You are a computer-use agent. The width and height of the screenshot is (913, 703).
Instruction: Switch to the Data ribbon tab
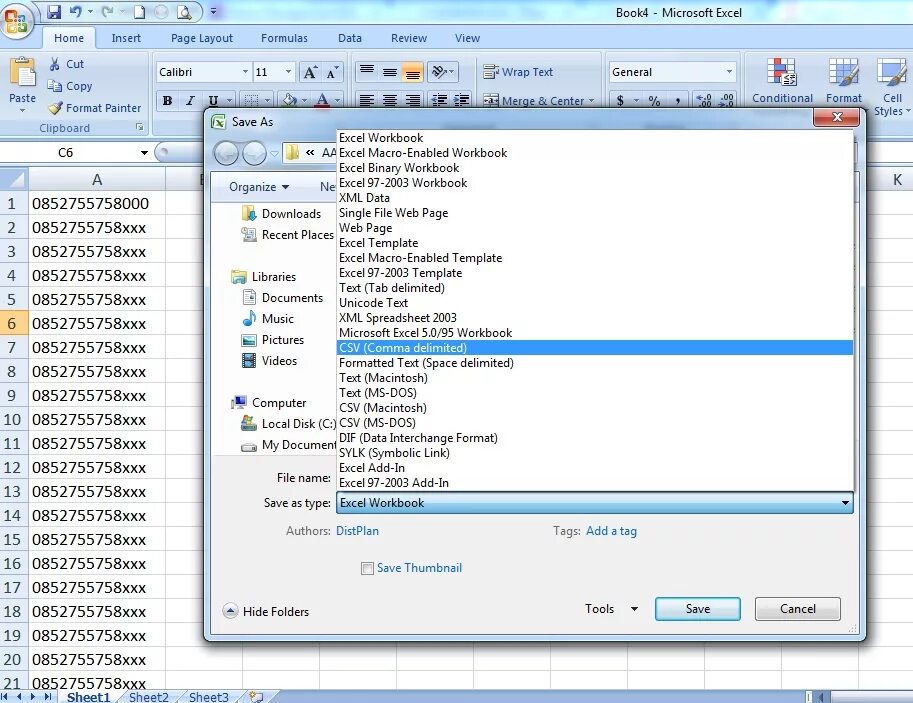[x=350, y=38]
